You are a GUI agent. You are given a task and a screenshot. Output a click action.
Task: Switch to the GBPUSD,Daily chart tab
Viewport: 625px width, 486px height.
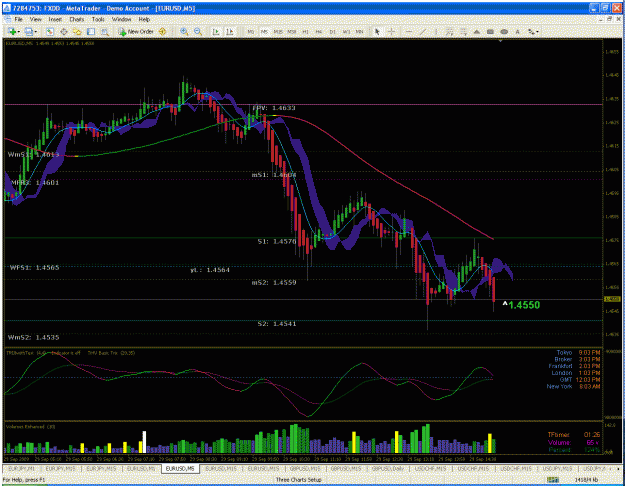(x=388, y=469)
